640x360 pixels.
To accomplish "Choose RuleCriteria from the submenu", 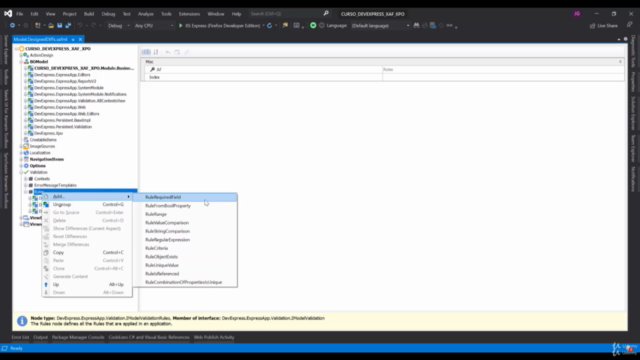I will [x=185, y=248].
